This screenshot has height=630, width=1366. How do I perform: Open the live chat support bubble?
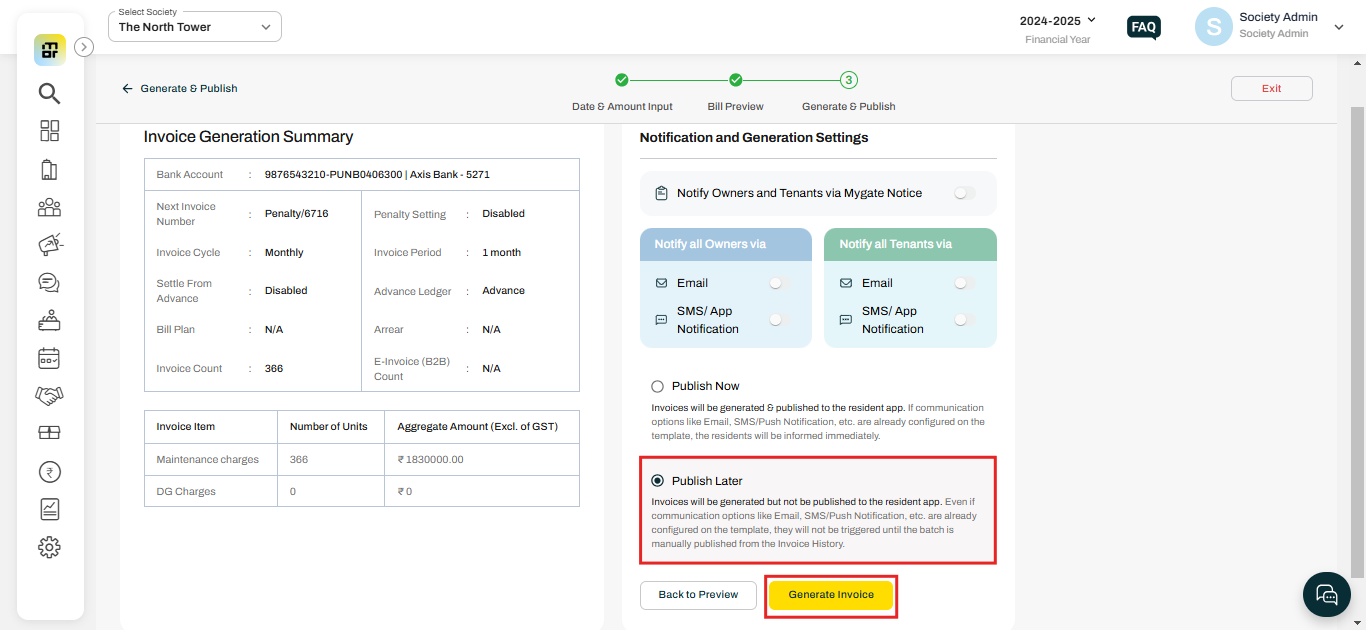pos(1327,595)
